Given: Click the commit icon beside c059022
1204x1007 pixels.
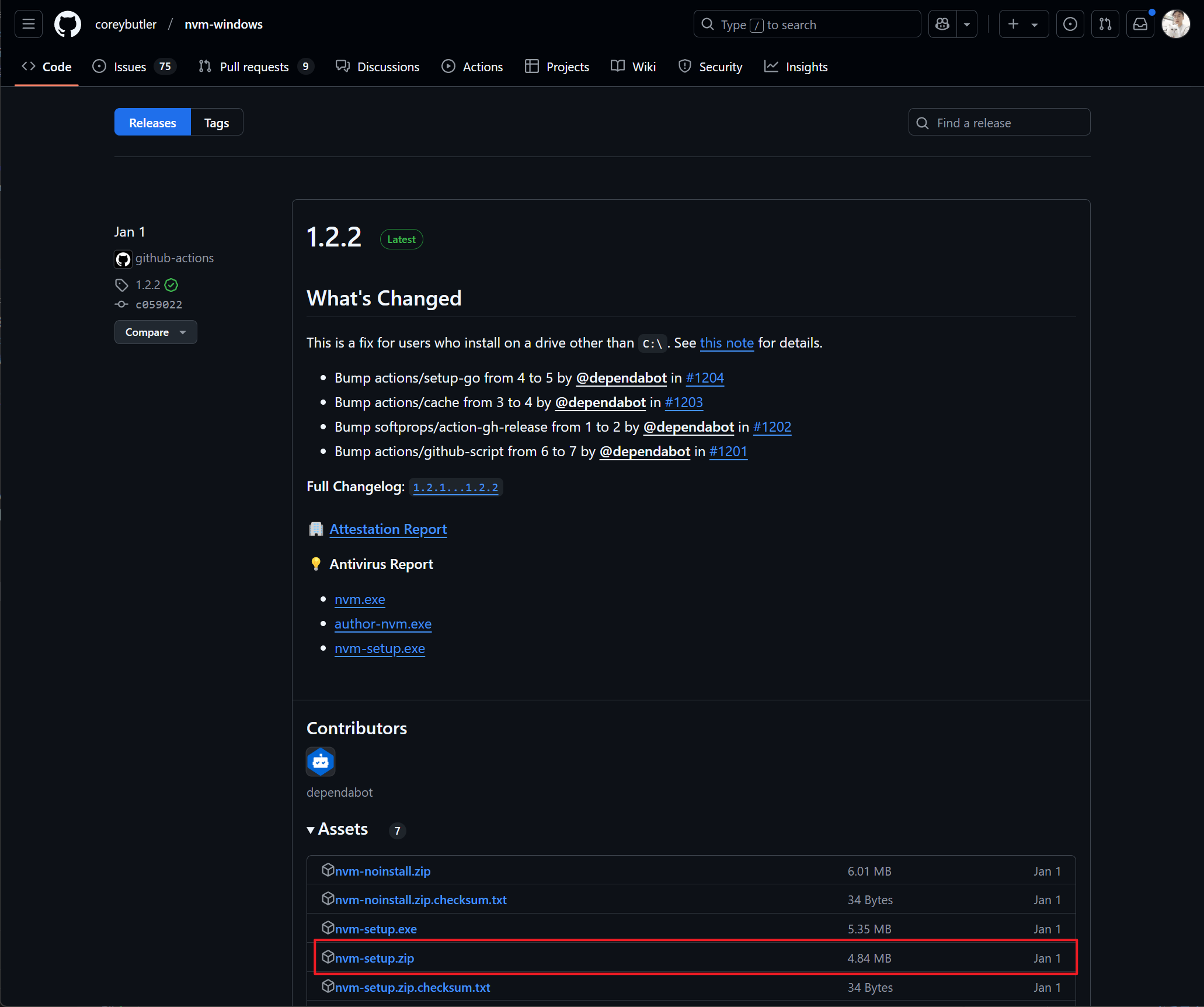Looking at the screenshot, I should 121,304.
